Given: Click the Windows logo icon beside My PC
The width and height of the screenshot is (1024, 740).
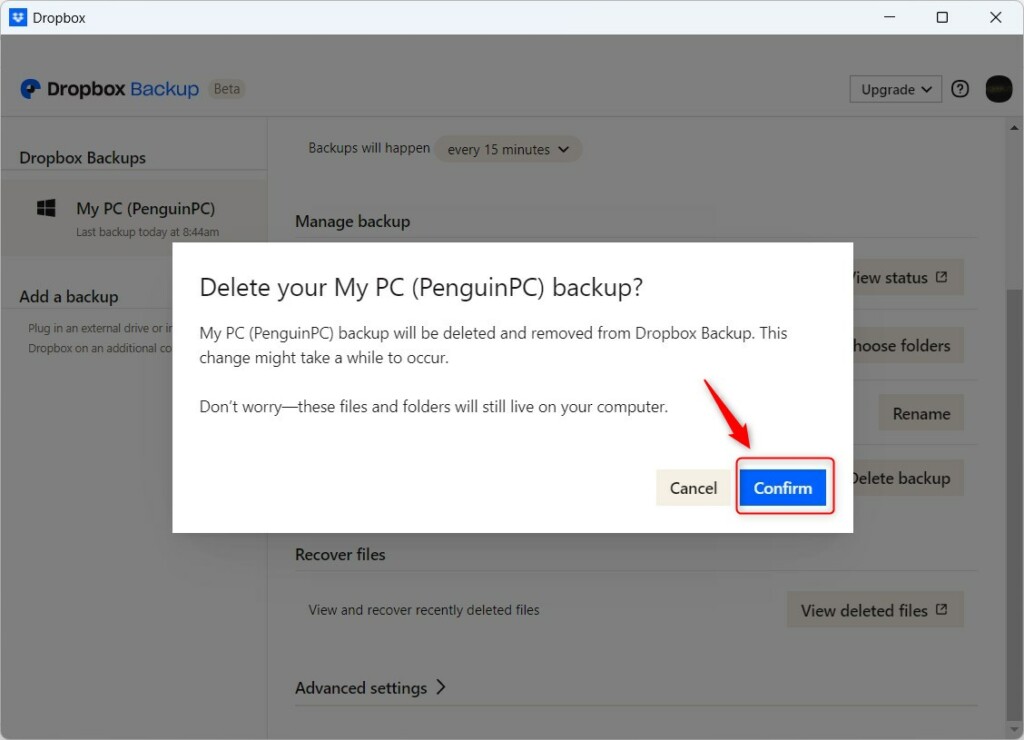Looking at the screenshot, I should click(46, 208).
